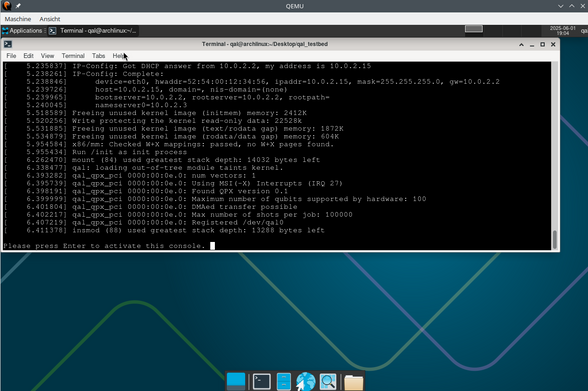
Task: Launch the web browser globe icon
Action: (x=306, y=382)
